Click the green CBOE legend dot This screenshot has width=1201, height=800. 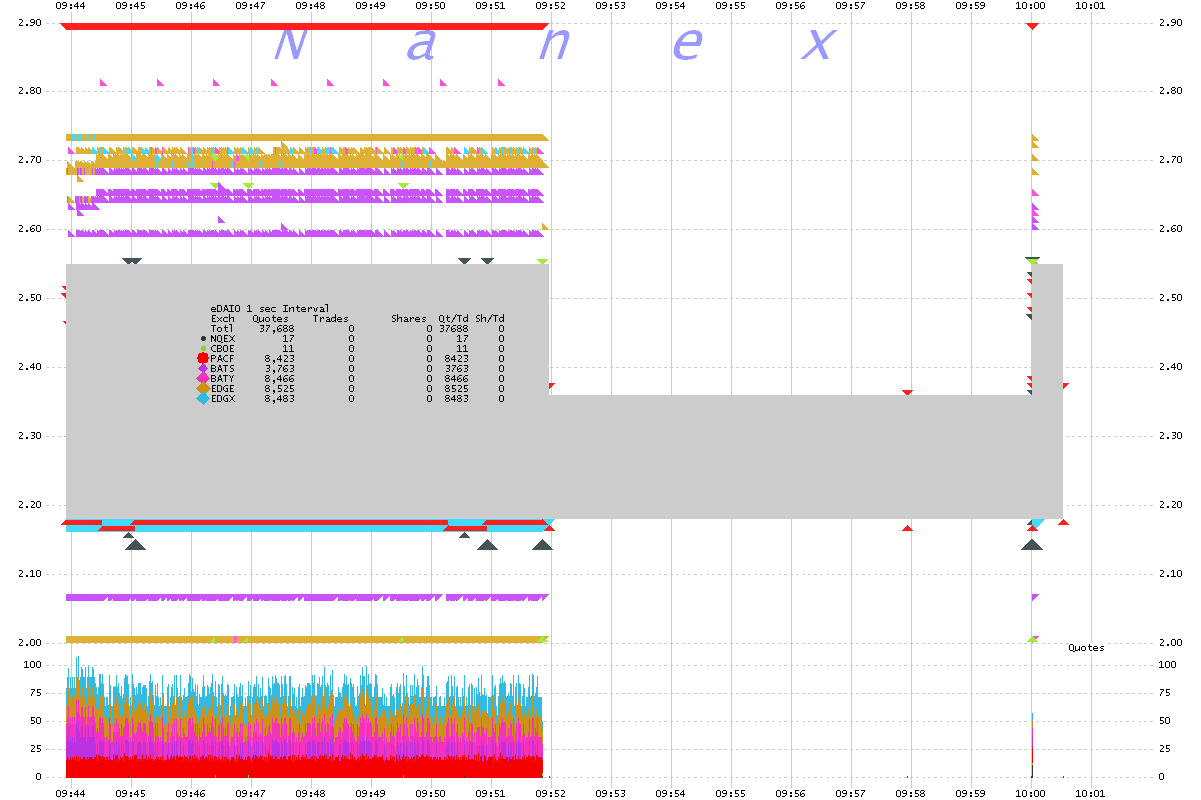pyautogui.click(x=203, y=349)
